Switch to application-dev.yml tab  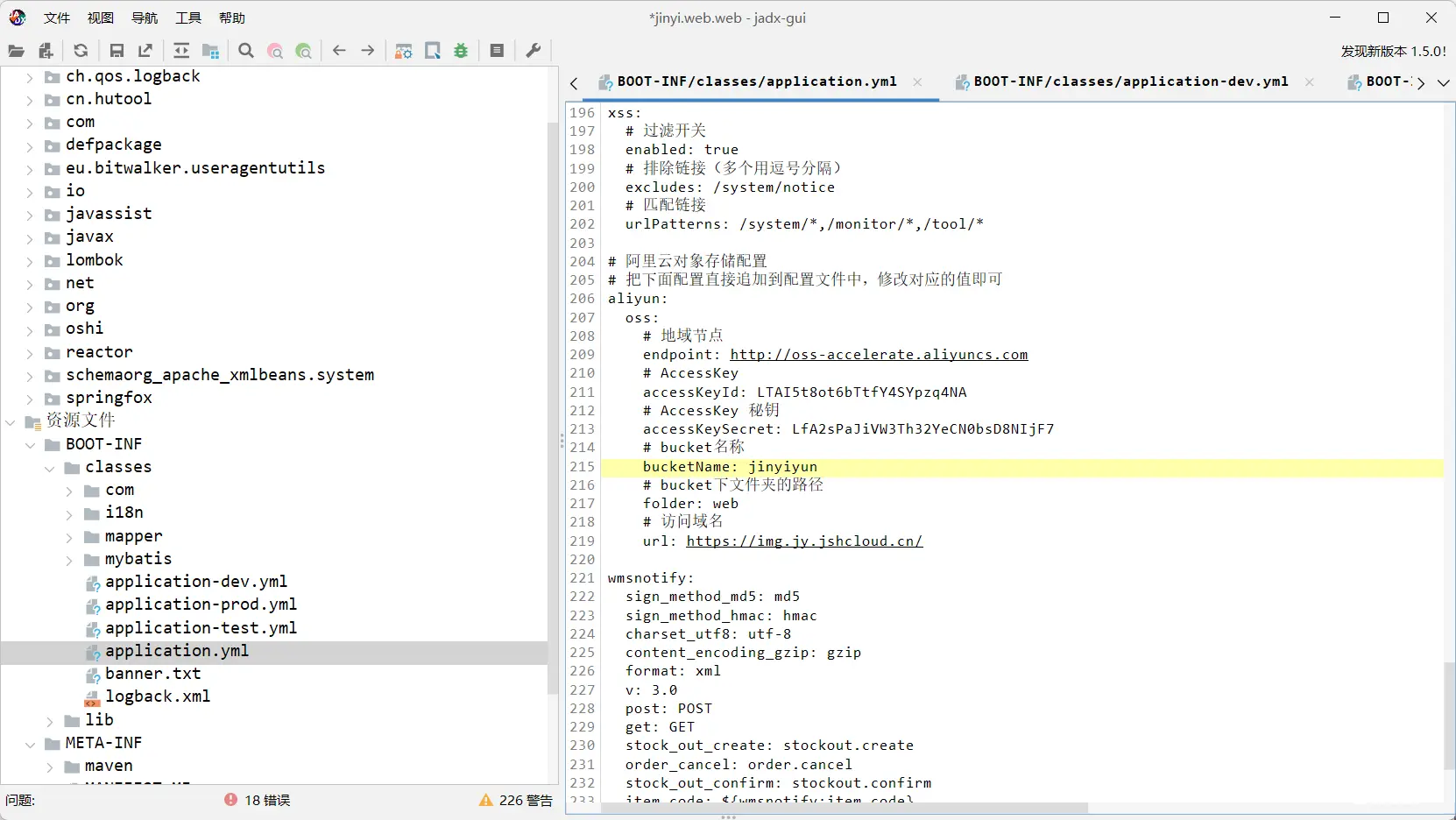pyautogui.click(x=1131, y=81)
